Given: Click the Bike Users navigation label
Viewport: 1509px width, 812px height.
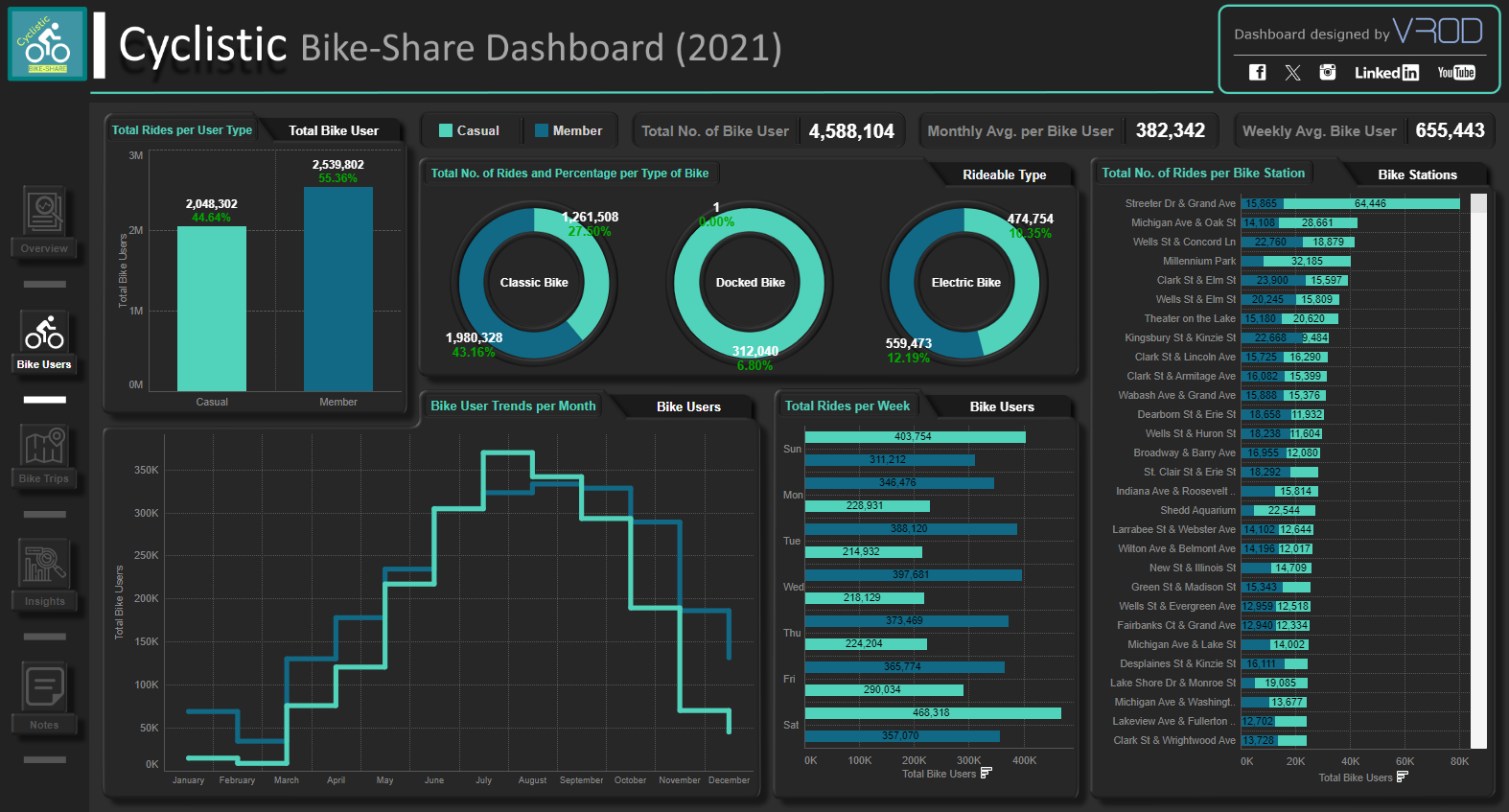Looking at the screenshot, I should click(44, 364).
